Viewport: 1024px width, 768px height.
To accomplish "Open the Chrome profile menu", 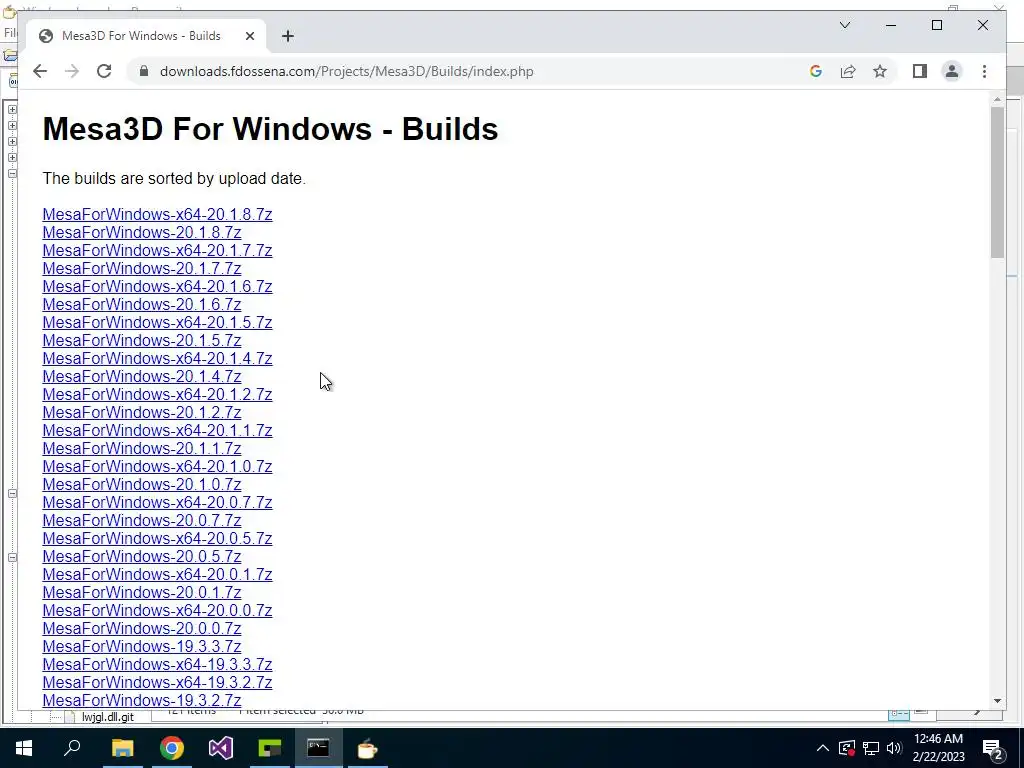I will [952, 71].
